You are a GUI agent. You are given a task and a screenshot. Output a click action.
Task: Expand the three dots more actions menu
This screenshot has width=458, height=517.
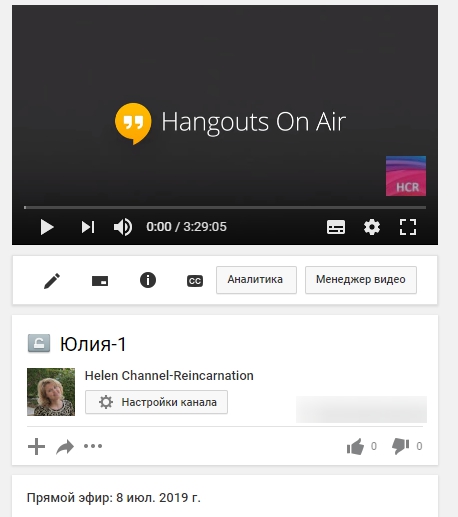click(93, 446)
